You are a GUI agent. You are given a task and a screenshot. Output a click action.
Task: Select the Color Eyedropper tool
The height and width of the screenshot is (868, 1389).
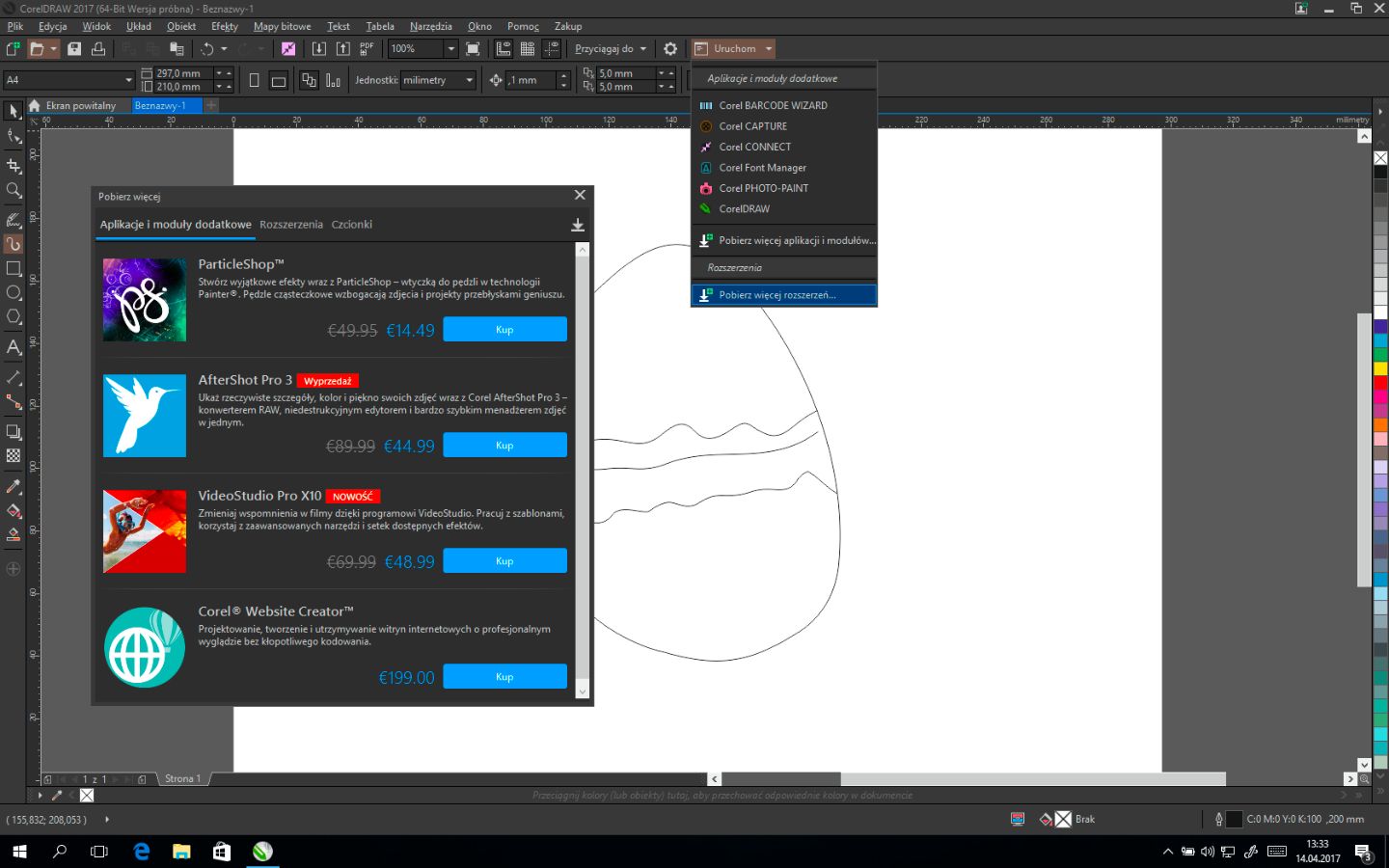coord(14,486)
